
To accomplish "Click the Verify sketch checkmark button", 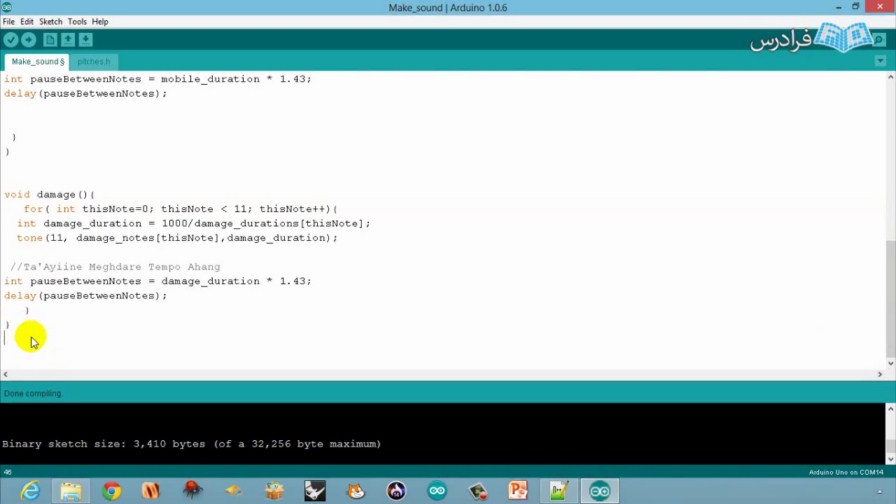I will pos(11,40).
